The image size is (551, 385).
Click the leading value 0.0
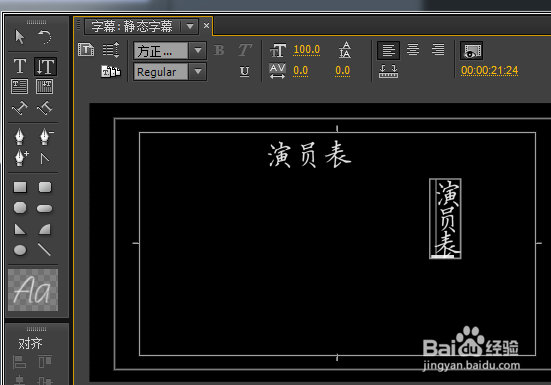tap(343, 71)
